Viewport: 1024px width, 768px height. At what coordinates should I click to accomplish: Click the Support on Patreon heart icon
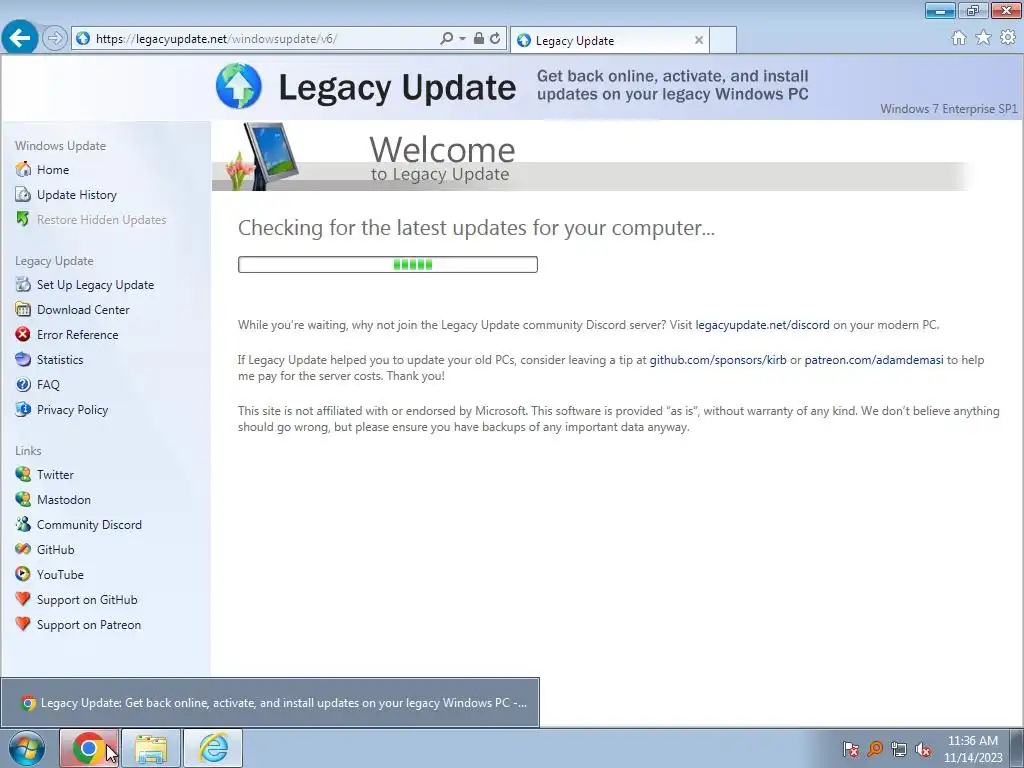(23, 624)
